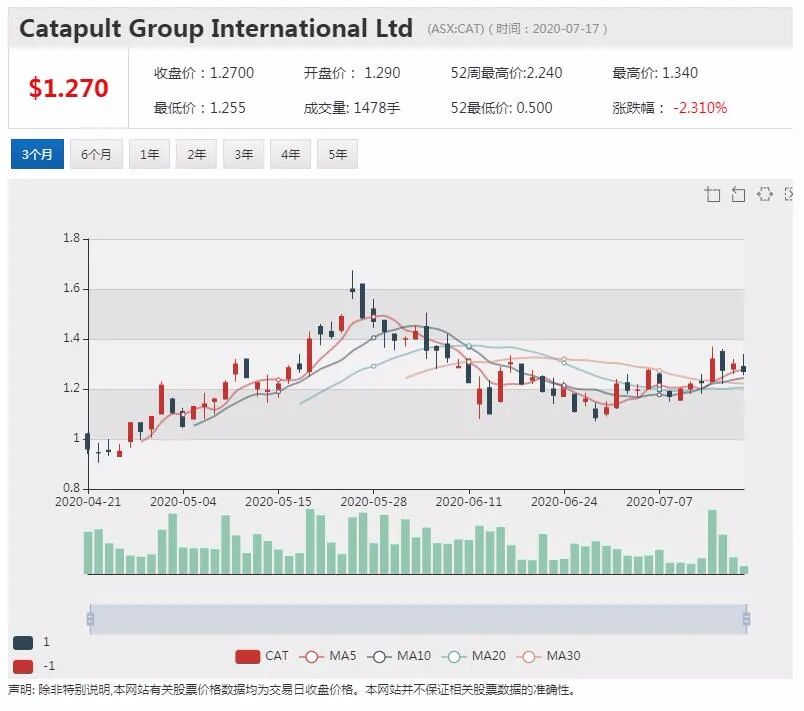Image resolution: width=804 pixels, height=711 pixels.
Task: Click the 1.8 y-axis label
Action: point(72,238)
